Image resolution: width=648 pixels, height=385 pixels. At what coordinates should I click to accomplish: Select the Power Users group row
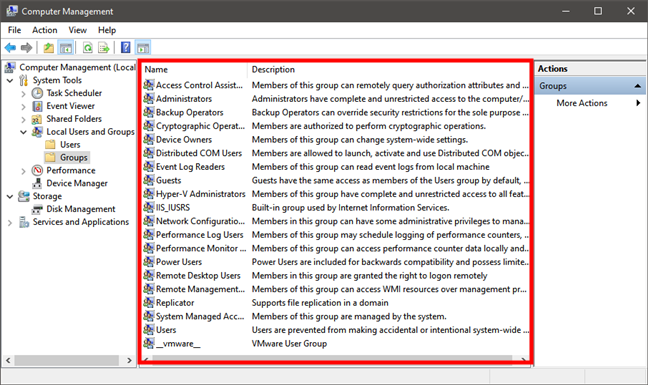pyautogui.click(x=336, y=262)
